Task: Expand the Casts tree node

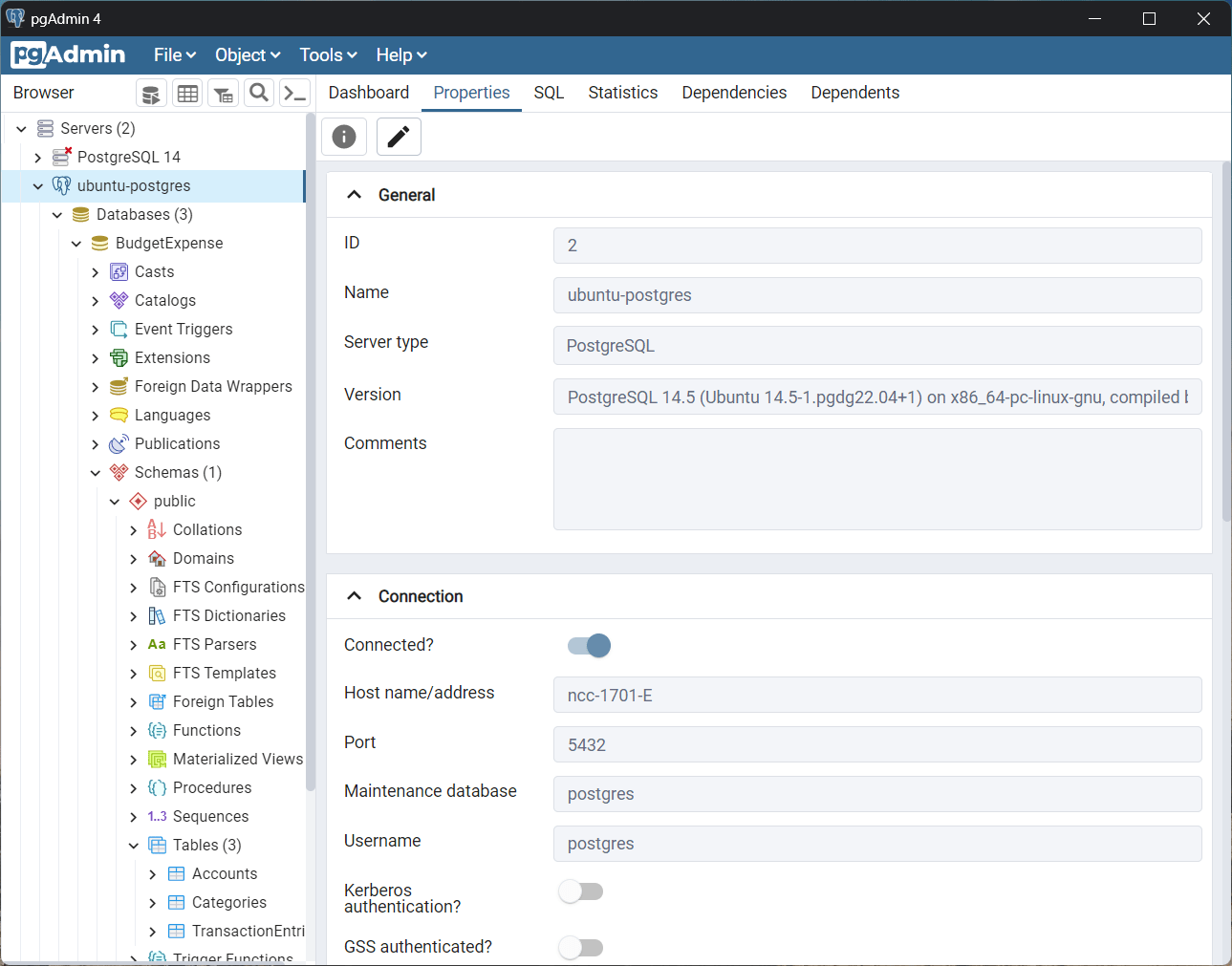Action: tap(95, 271)
